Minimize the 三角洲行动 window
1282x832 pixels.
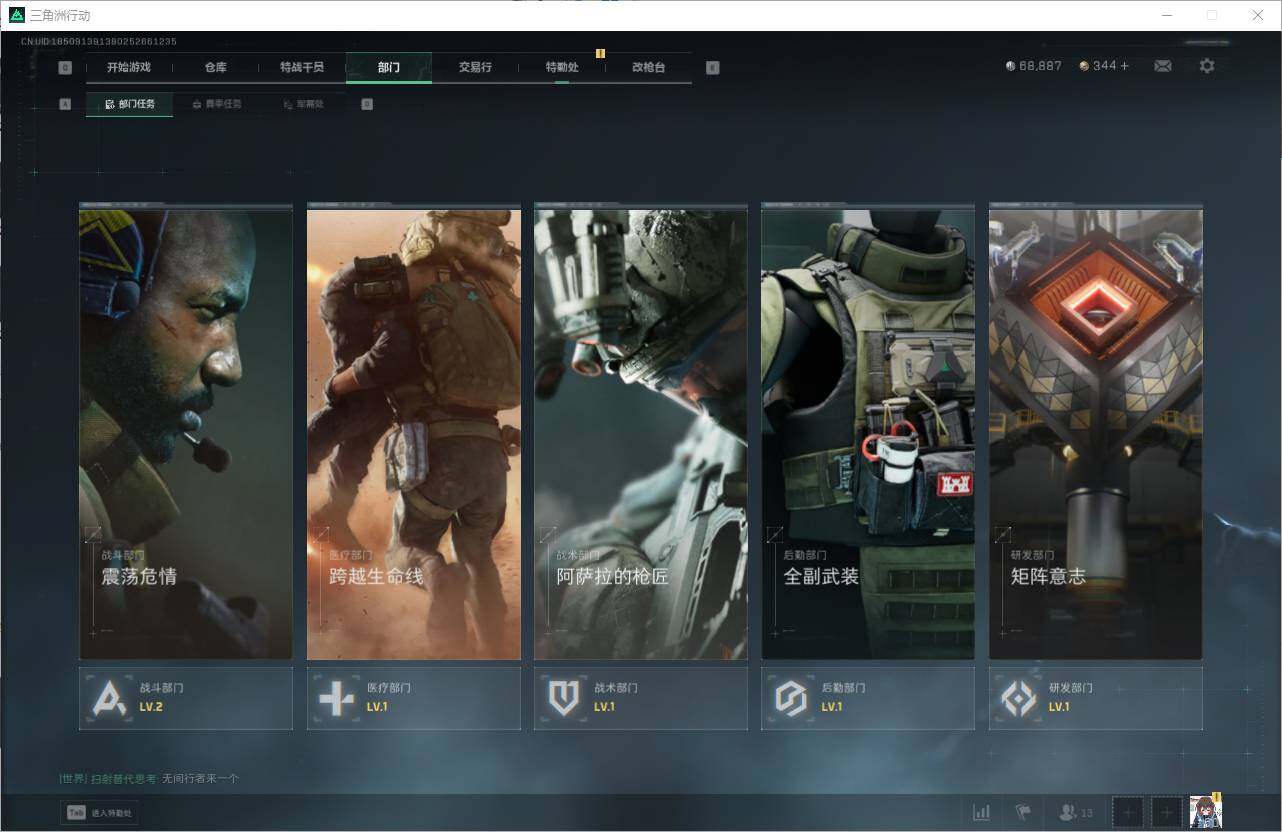[1167, 15]
